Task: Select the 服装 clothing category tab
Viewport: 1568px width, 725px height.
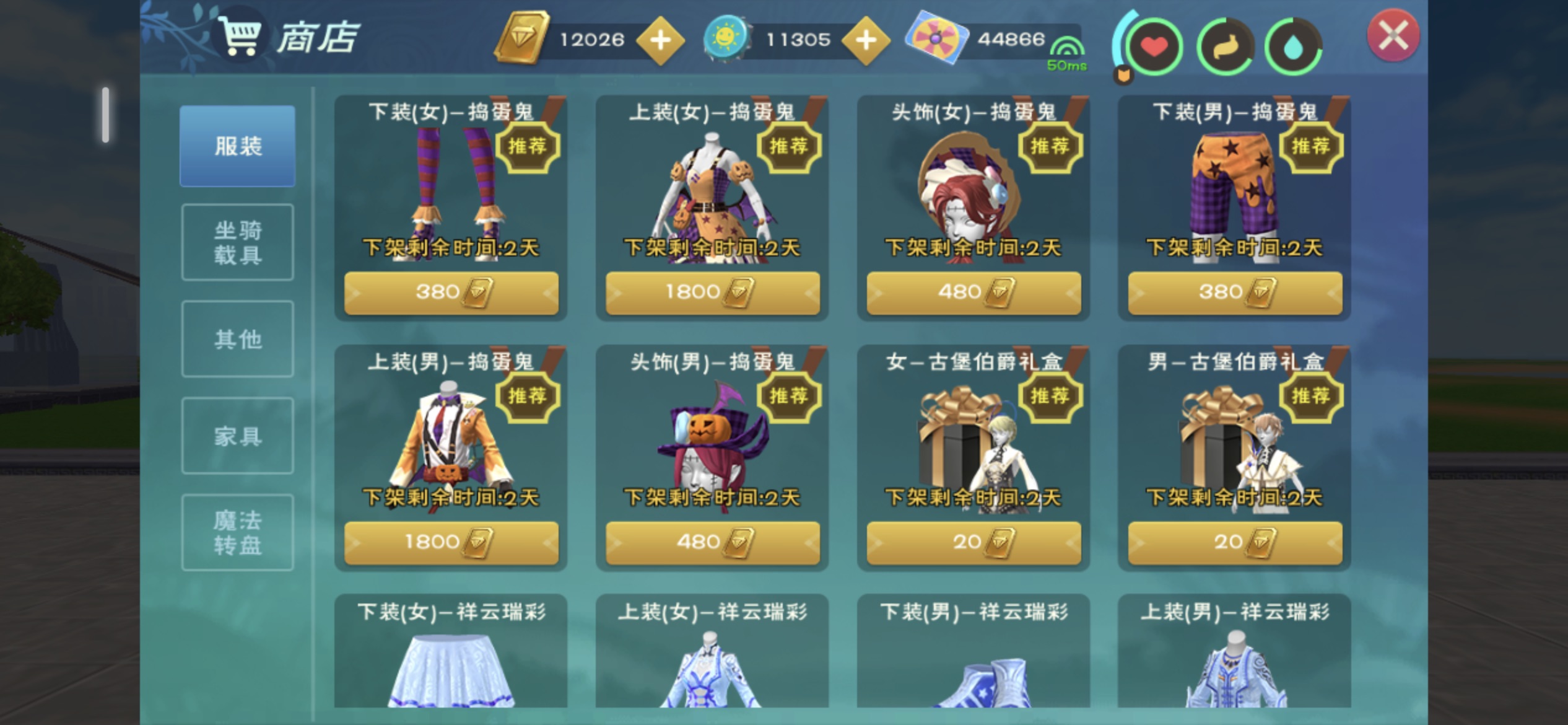Action: pyautogui.click(x=238, y=146)
